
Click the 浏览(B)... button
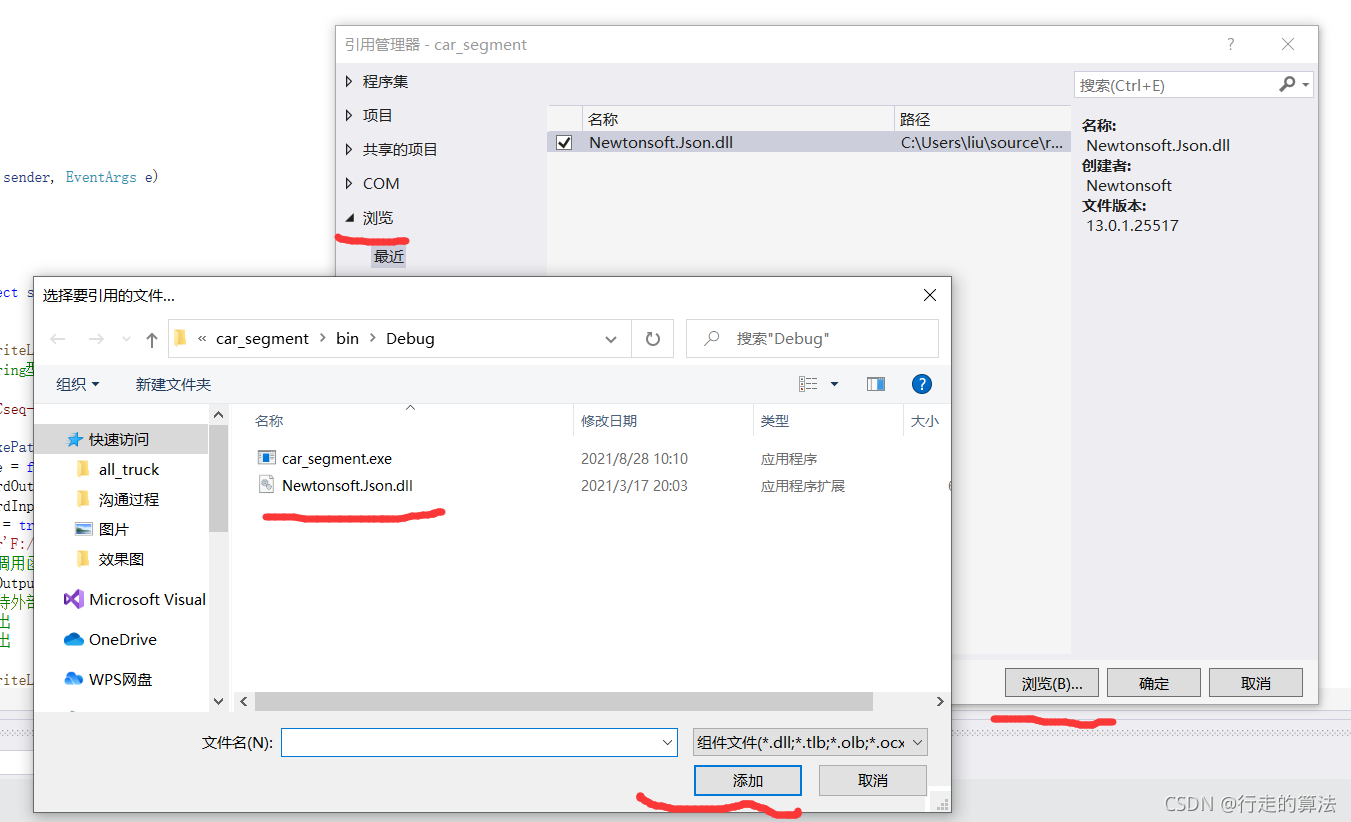click(1051, 682)
